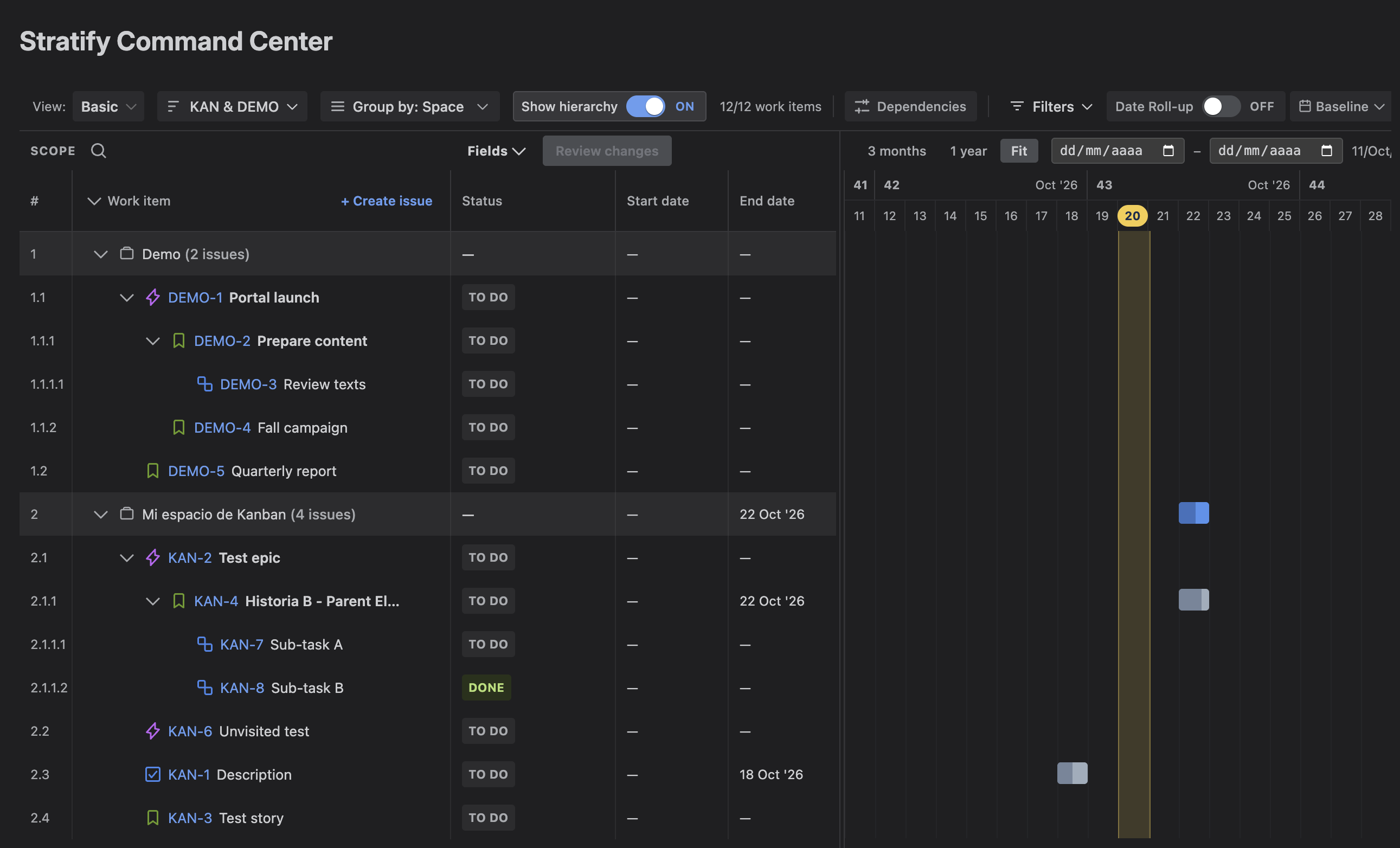This screenshot has height=848, width=1400.
Task: Select the 1 year range
Action: tap(968, 151)
